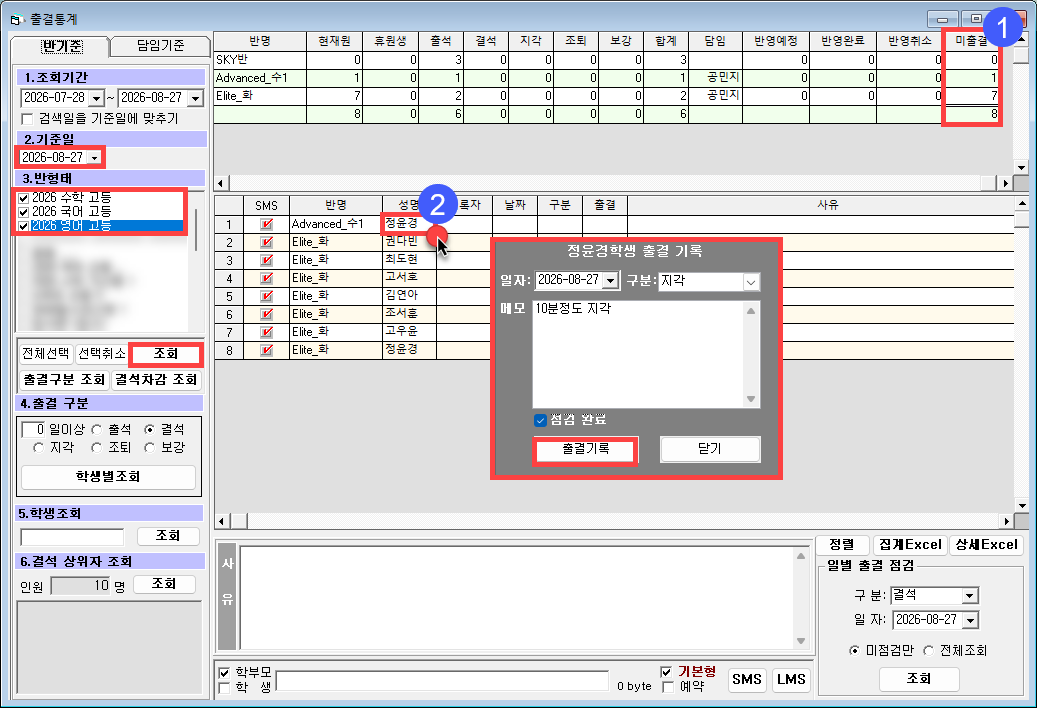Click 조회 button in 결석 상위자 조회
This screenshot has height=708, width=1037.
164,584
